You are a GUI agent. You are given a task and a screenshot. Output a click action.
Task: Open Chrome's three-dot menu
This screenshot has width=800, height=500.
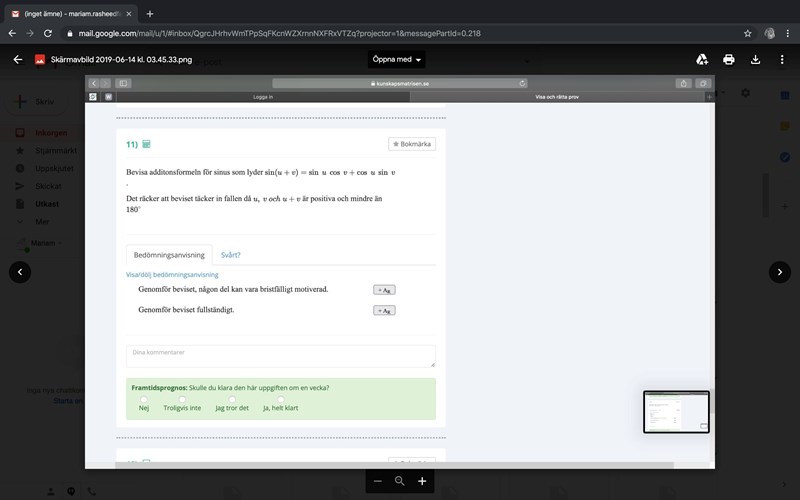(787, 33)
